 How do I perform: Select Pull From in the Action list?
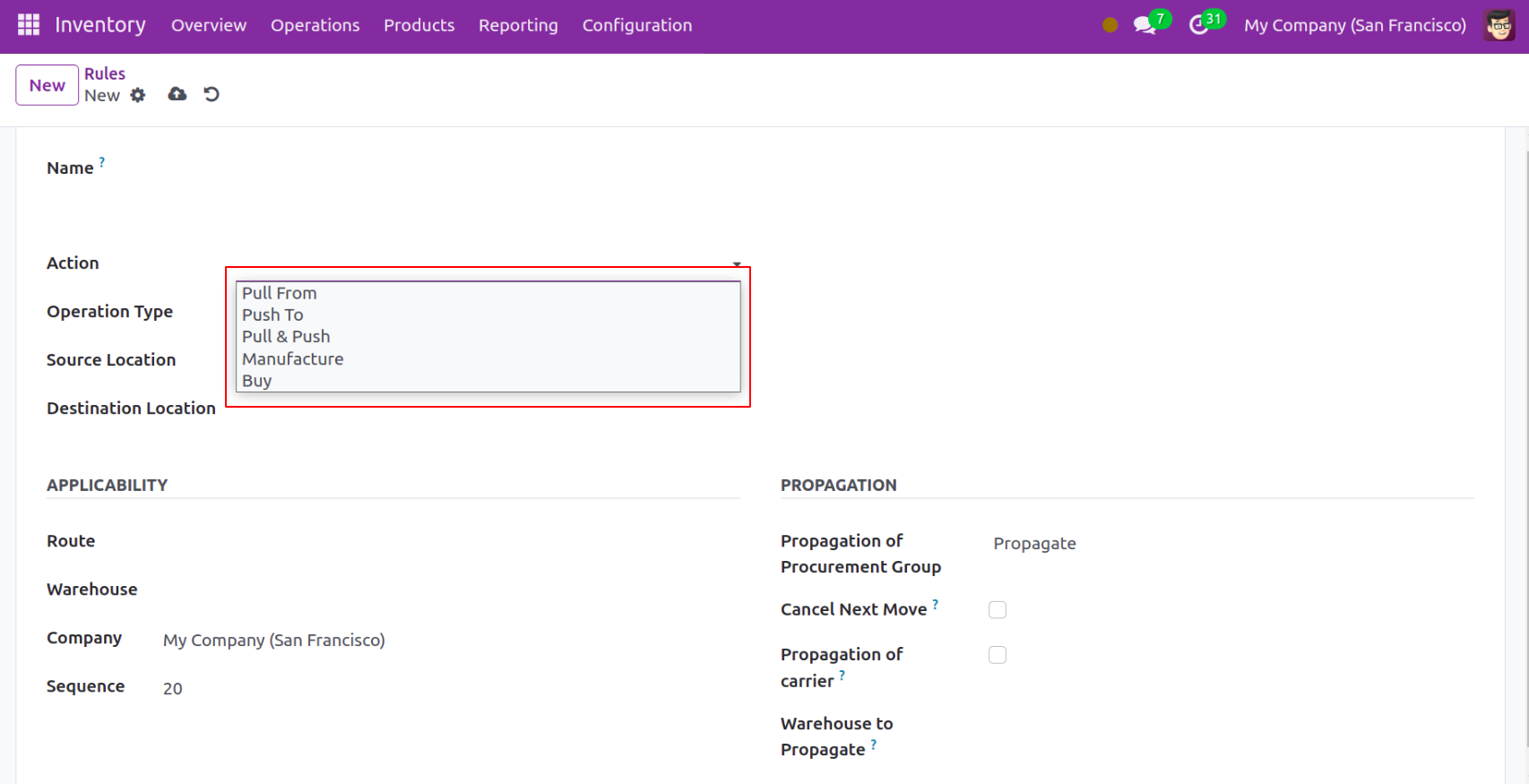point(280,293)
